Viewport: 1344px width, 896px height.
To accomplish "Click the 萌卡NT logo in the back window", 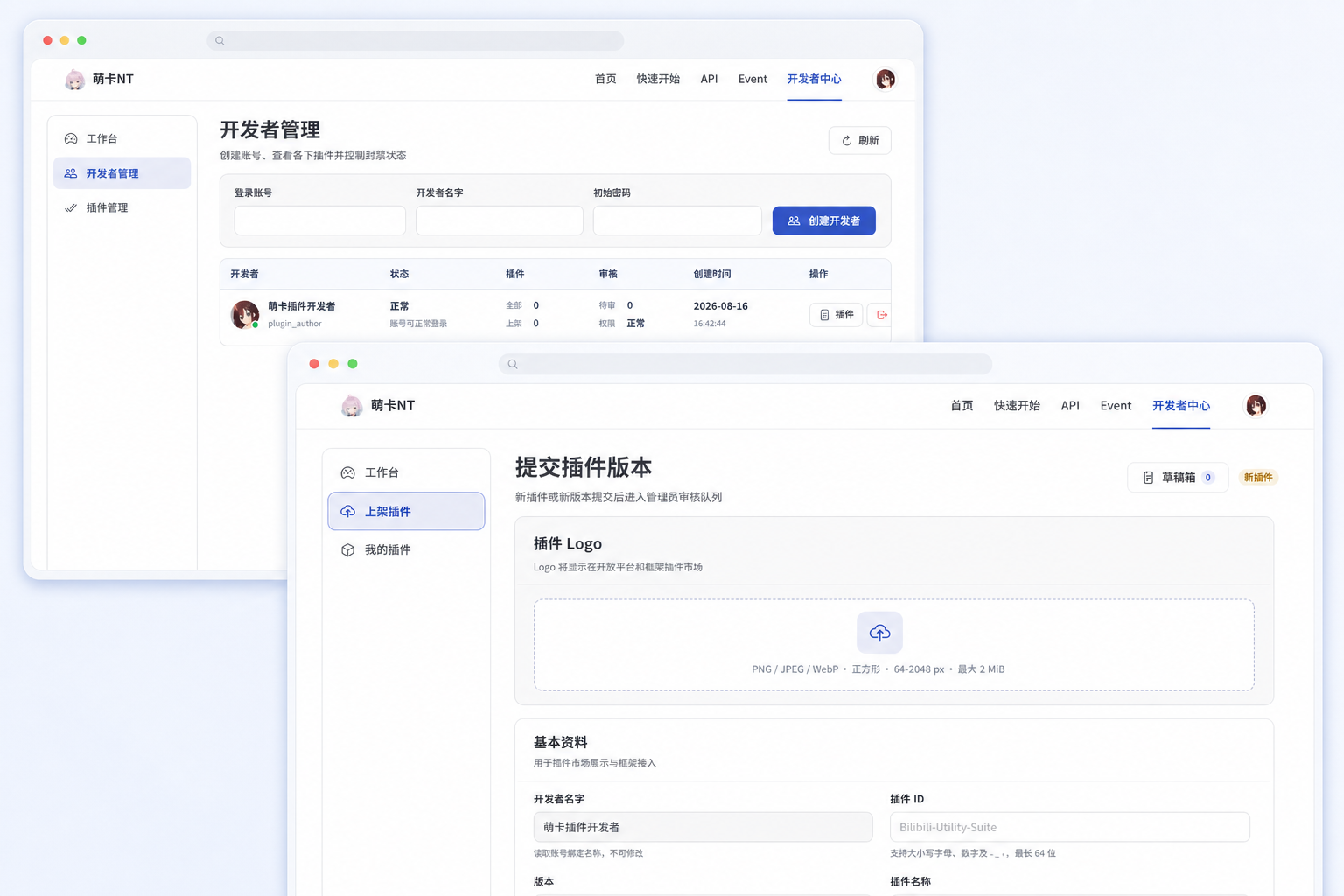I will click(99, 80).
